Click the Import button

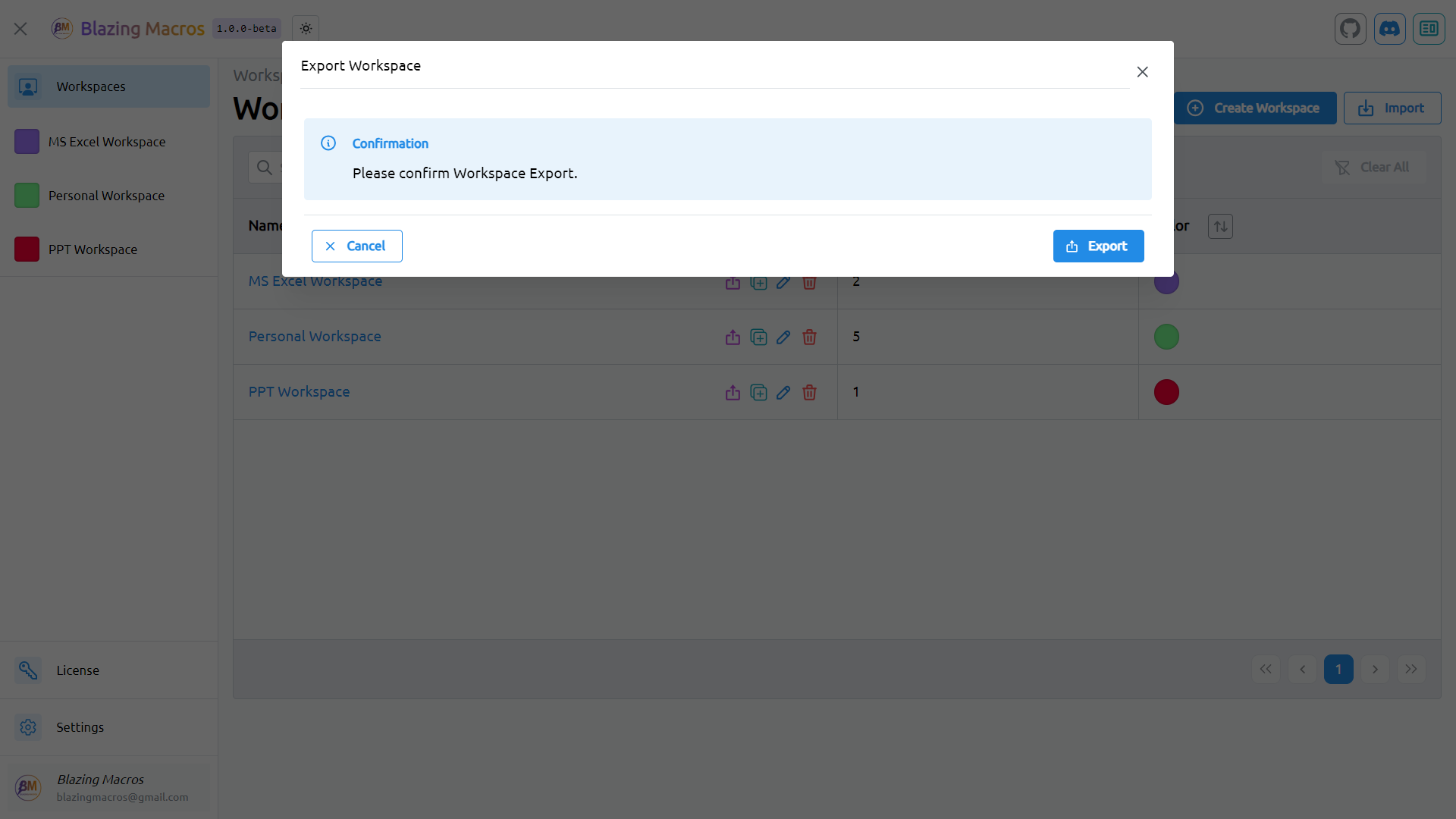1392,108
